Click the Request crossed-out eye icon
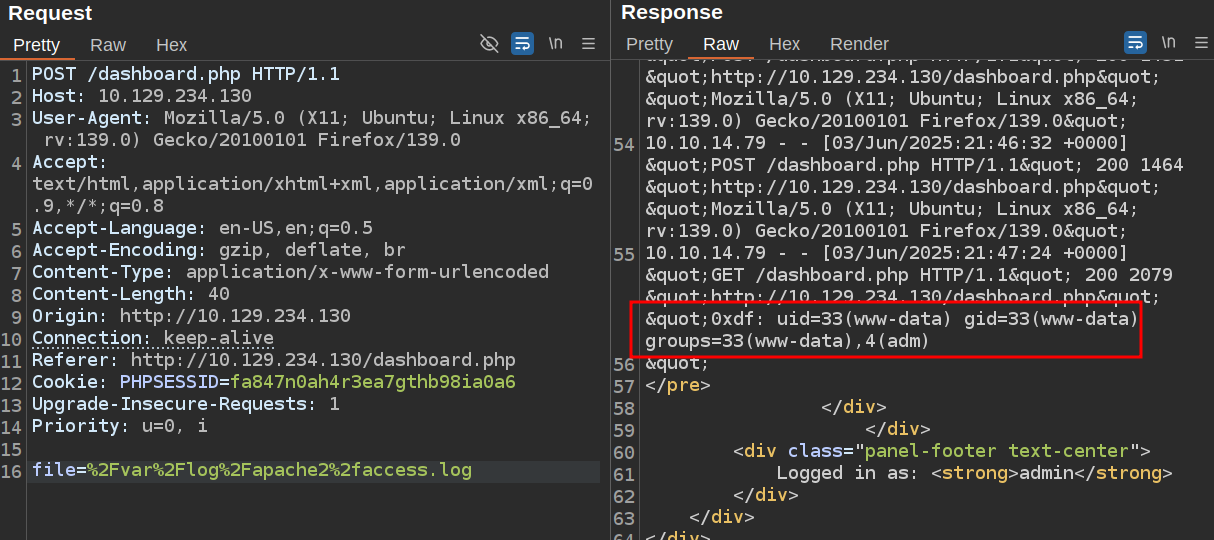This screenshot has width=1214, height=540. pos(489,43)
